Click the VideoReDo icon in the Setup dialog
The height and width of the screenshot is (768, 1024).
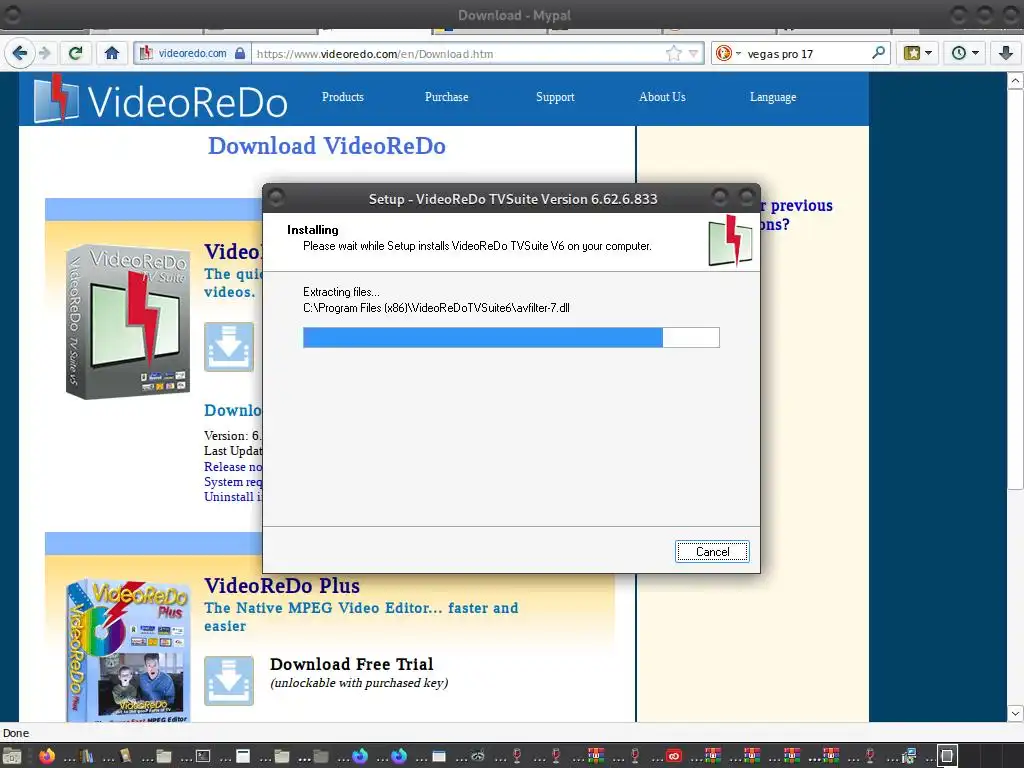[730, 240]
